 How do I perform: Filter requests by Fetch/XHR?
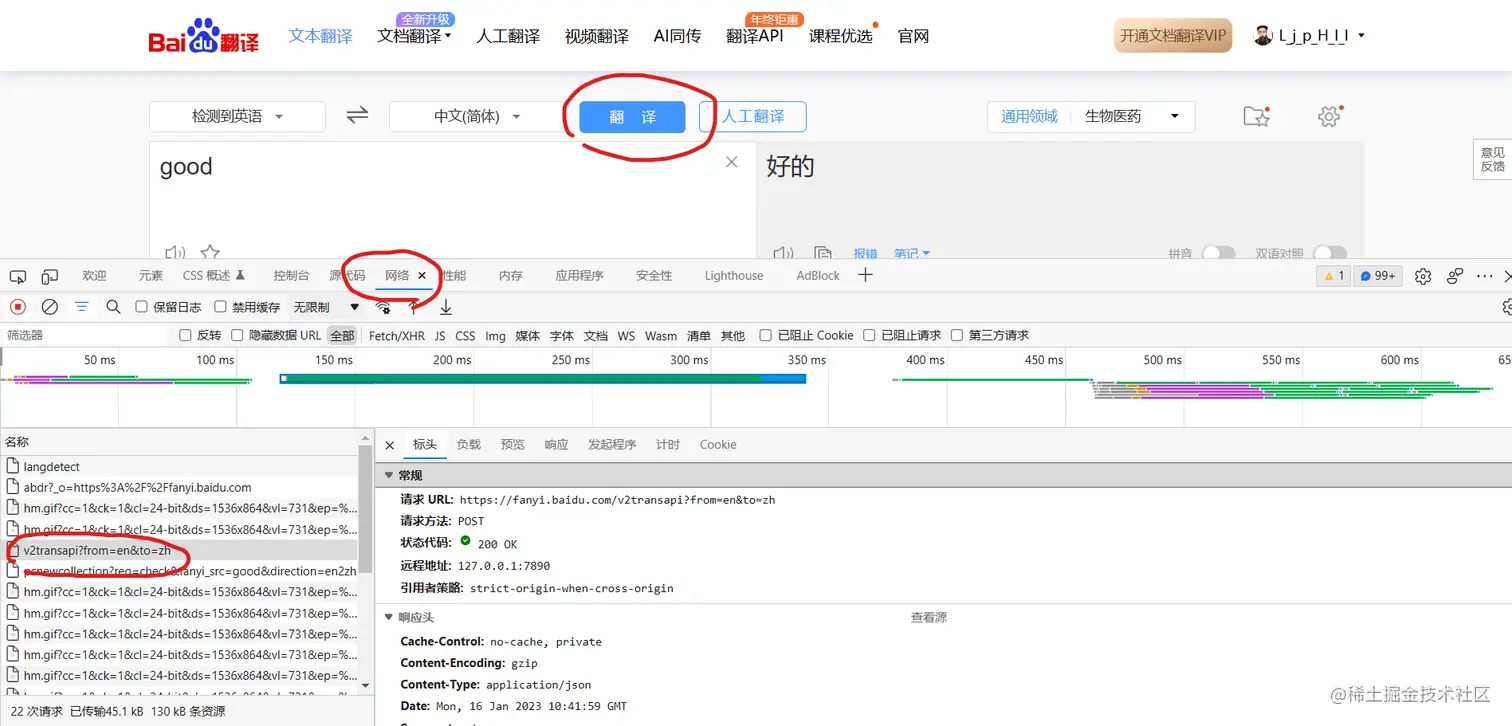397,336
